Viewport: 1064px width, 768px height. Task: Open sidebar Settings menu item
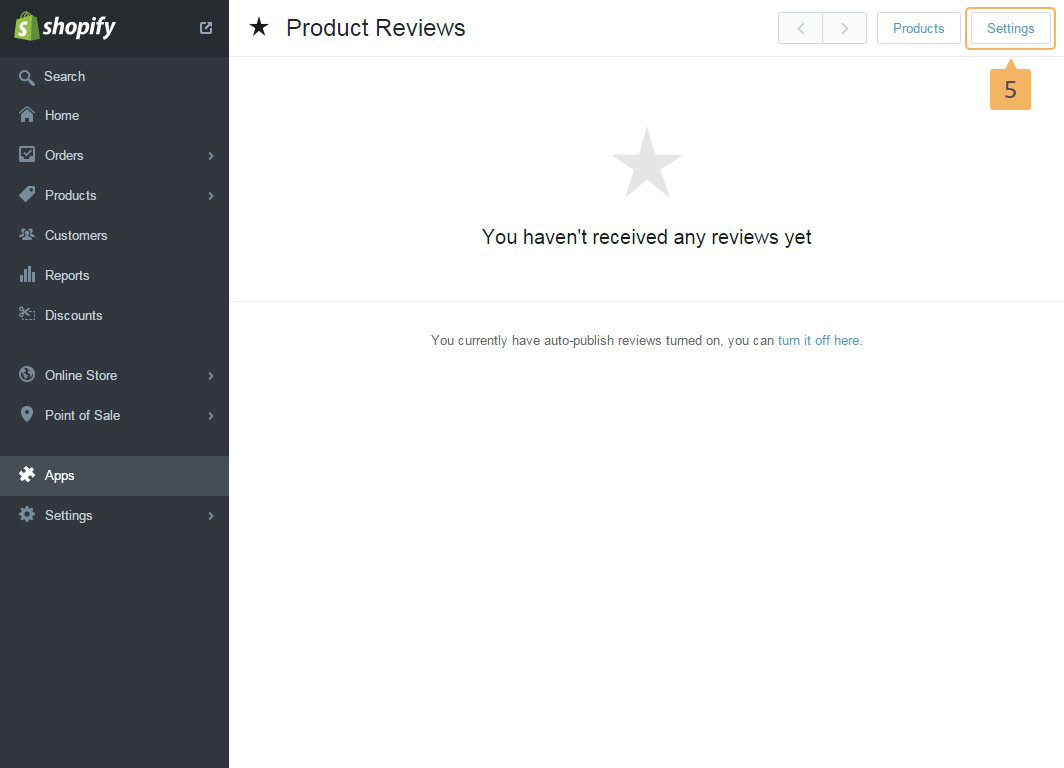pos(68,515)
